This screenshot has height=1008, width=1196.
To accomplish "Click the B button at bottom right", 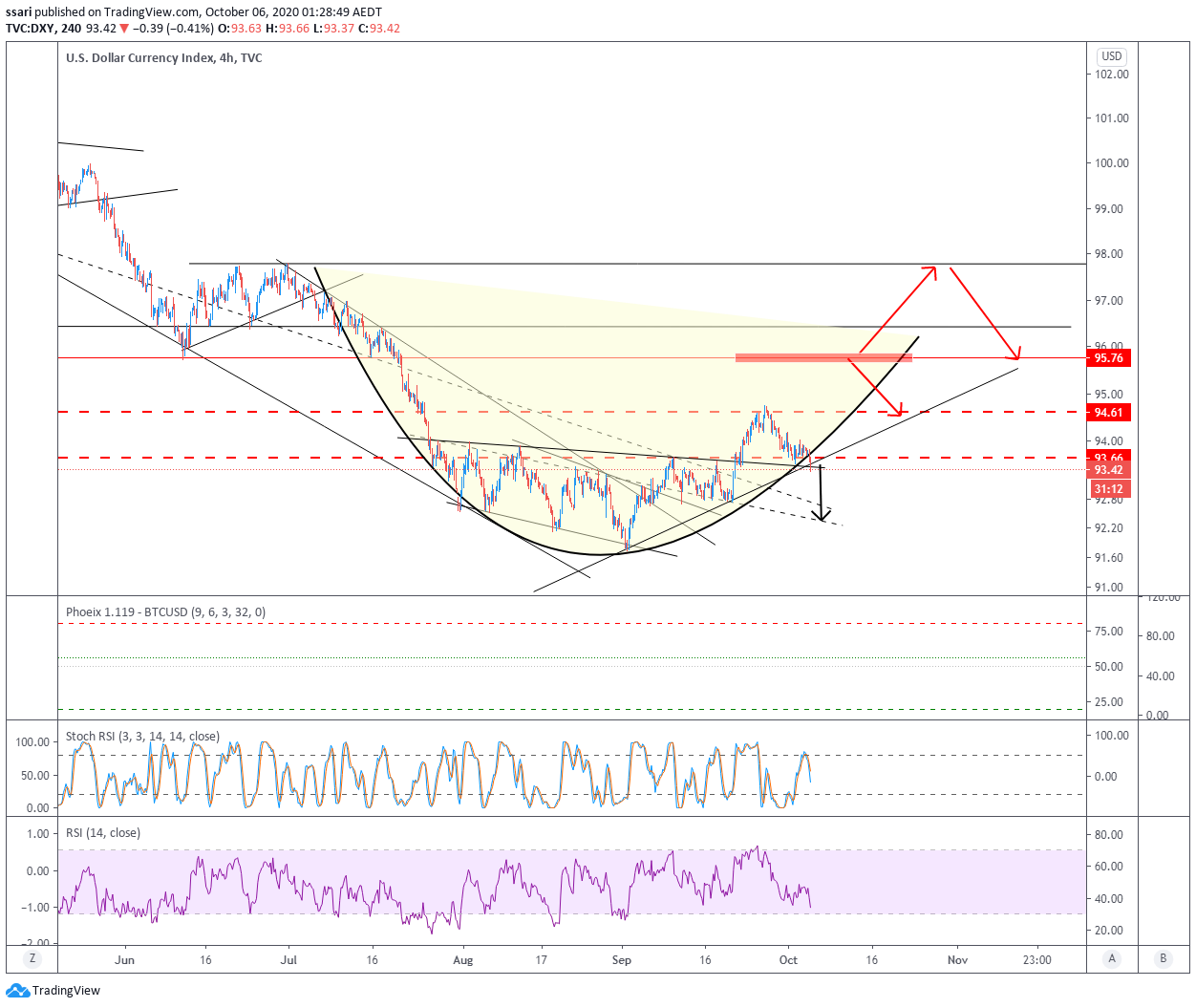I will pos(1164,959).
